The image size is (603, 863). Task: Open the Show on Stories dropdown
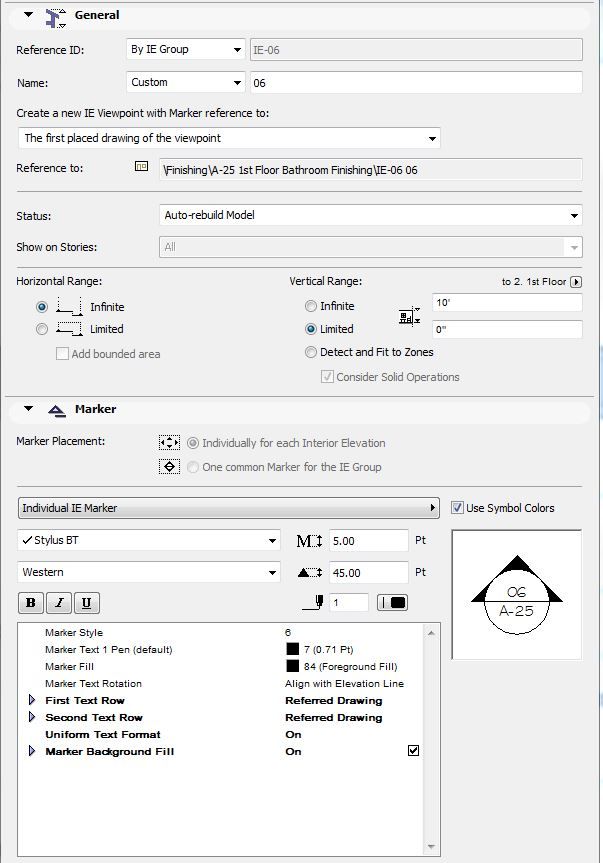click(x=370, y=247)
